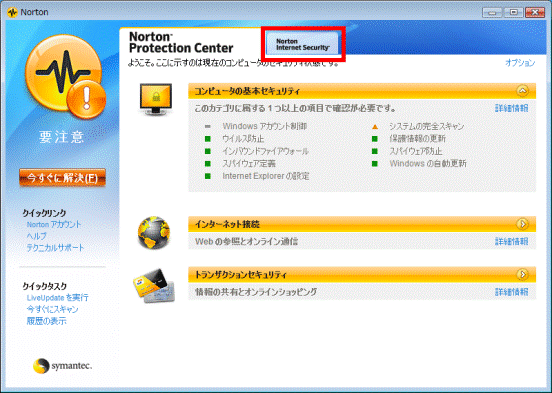Open the ヘルプ quick link
The width and height of the screenshot is (552, 393).
tap(37, 236)
